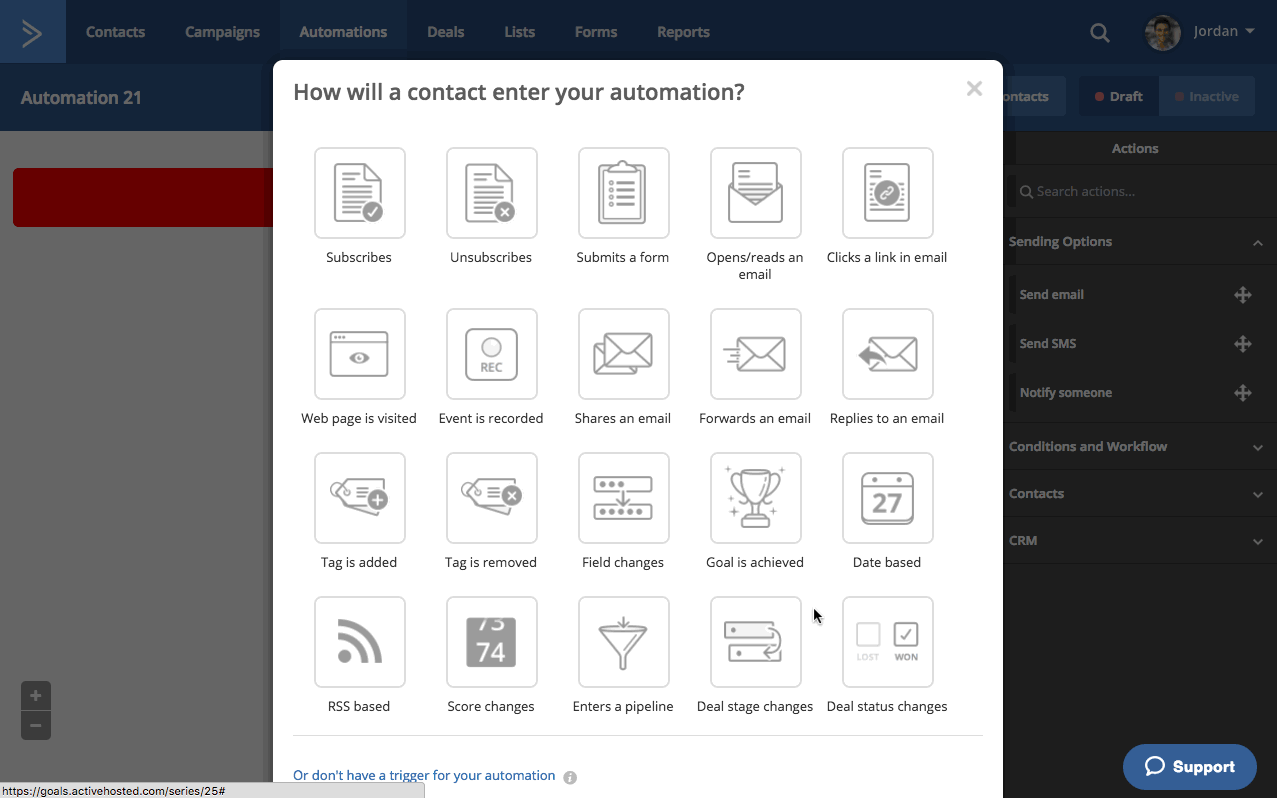
Task: Click the no-trigger automation link
Action: [x=424, y=775]
